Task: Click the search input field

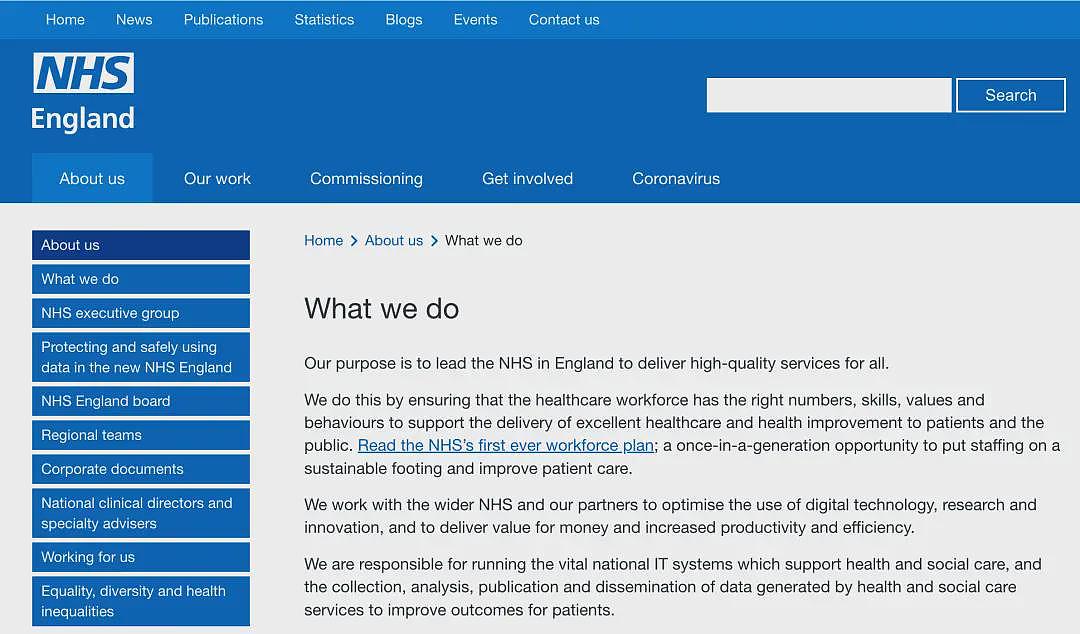Action: pos(829,95)
